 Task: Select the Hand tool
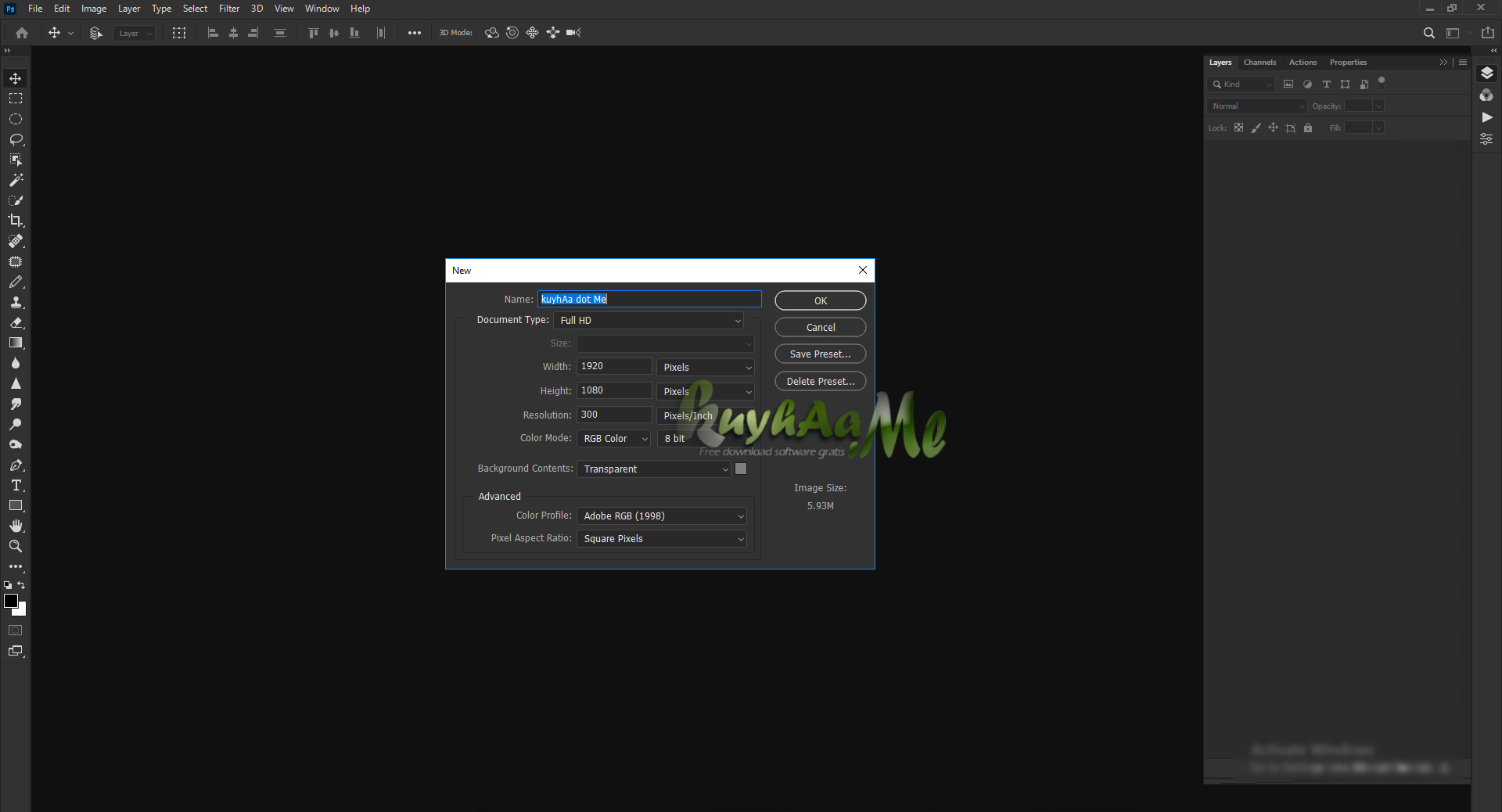click(x=16, y=526)
